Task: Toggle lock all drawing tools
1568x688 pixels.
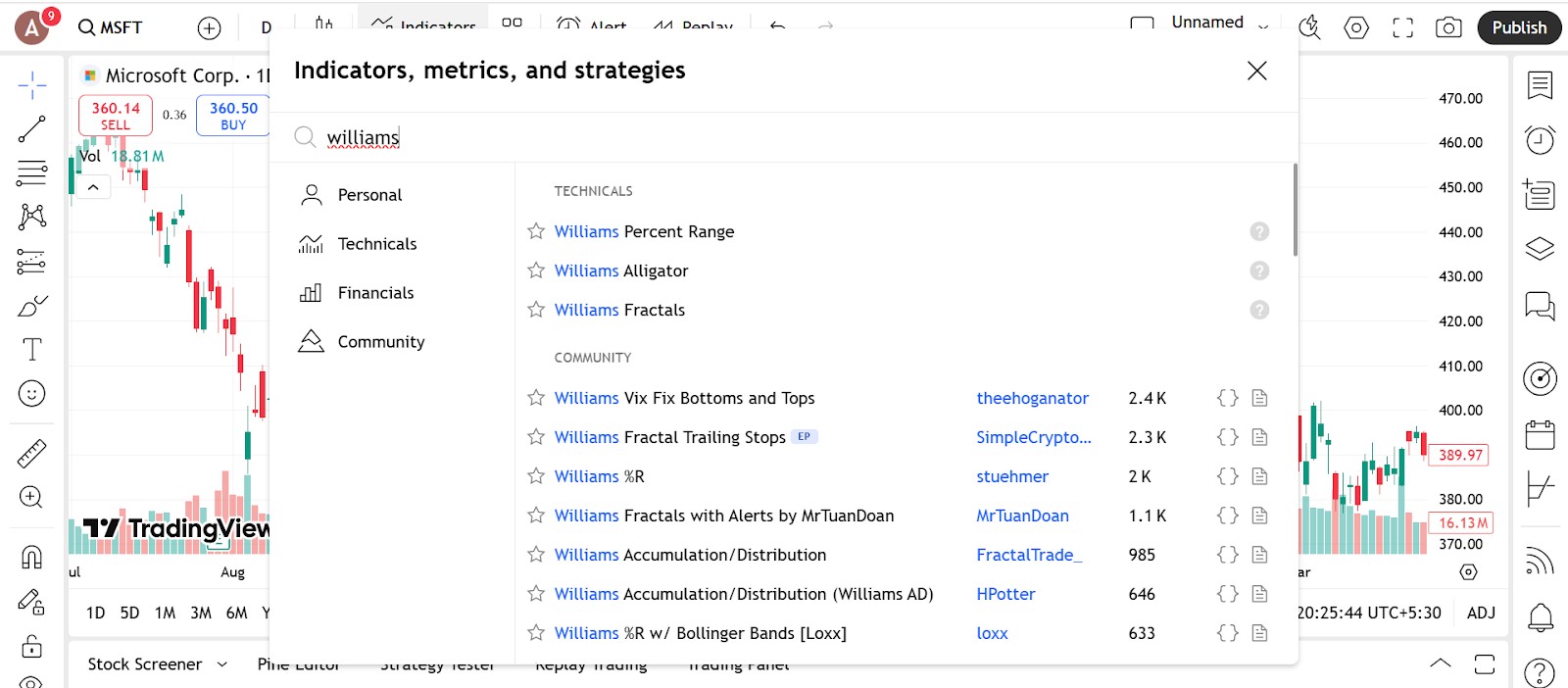Action: (x=31, y=646)
